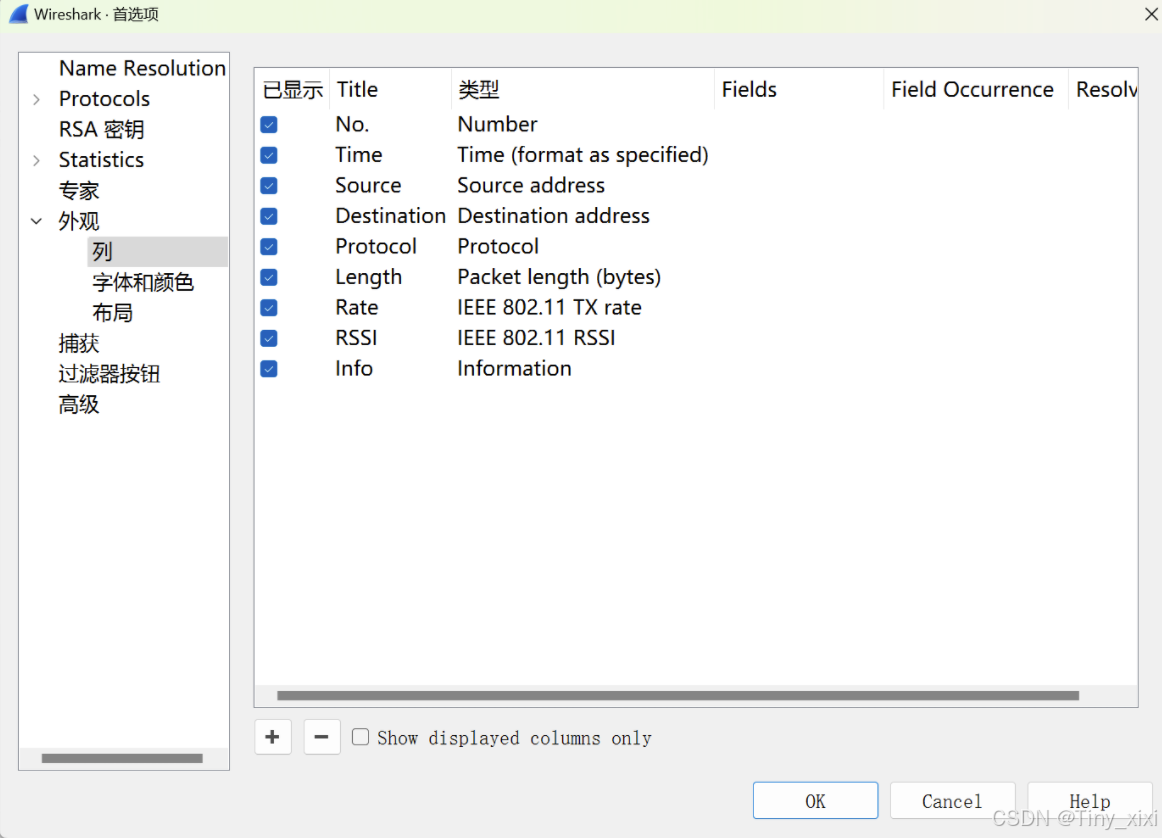
Task: Open the RSA 密钥 preferences page
Action: pos(102,130)
